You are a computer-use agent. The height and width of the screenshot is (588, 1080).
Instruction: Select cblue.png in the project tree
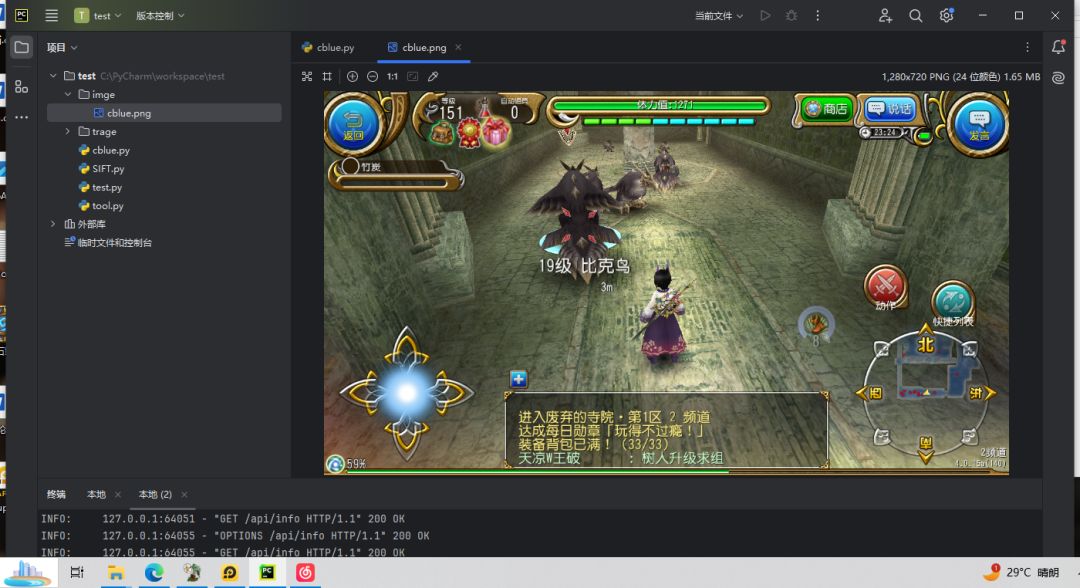(164, 113)
